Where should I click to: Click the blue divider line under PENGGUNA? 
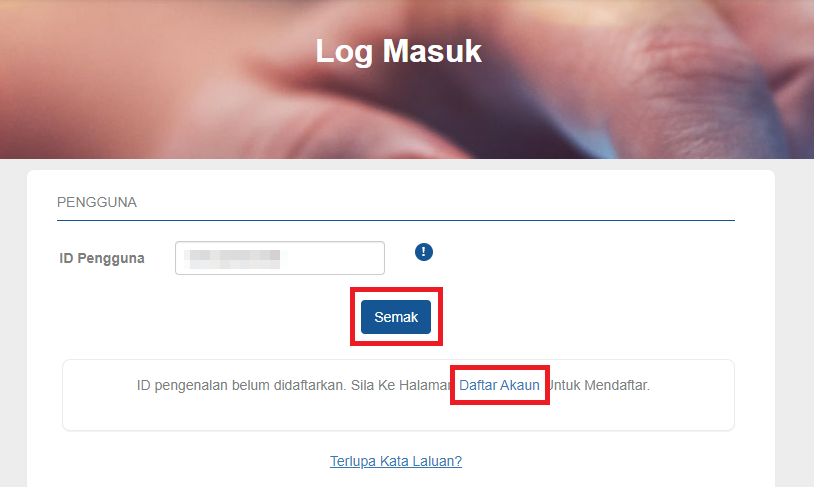coord(396,220)
